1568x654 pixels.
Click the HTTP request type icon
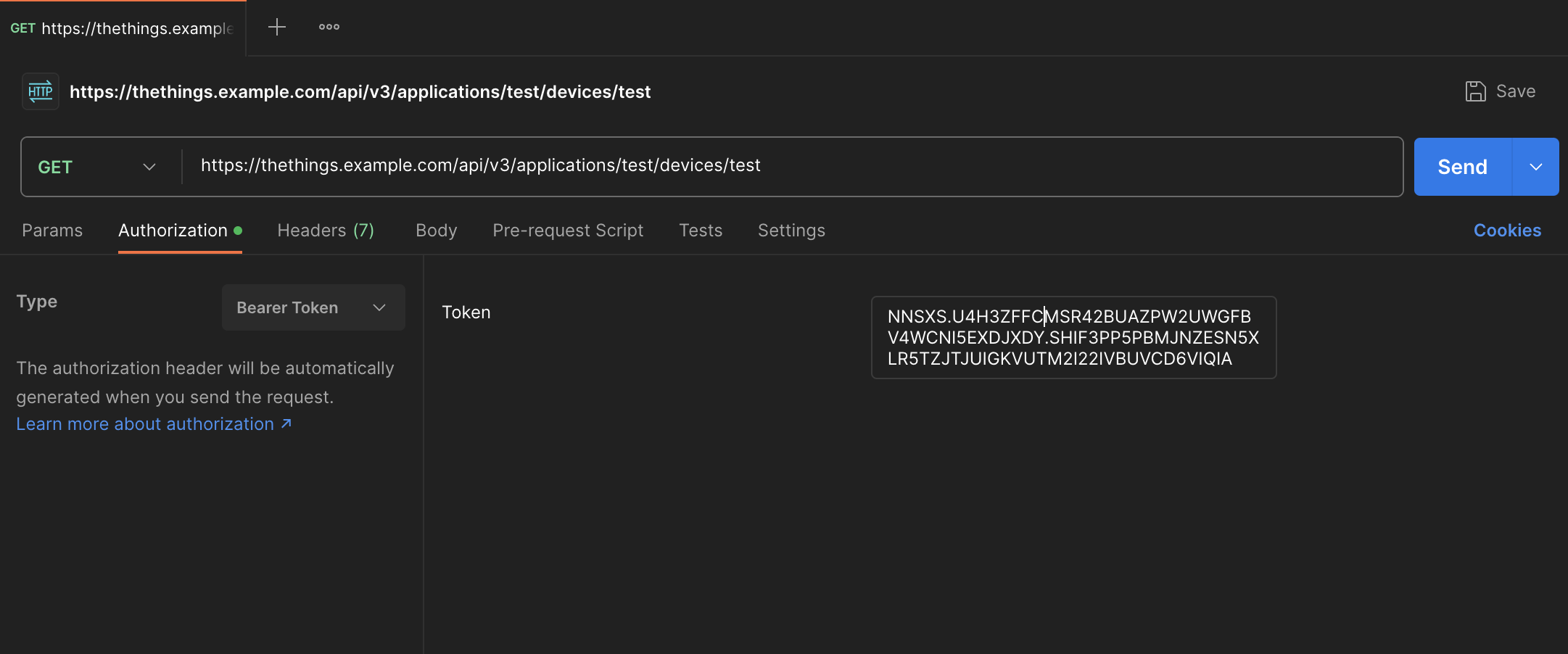pyautogui.click(x=40, y=91)
